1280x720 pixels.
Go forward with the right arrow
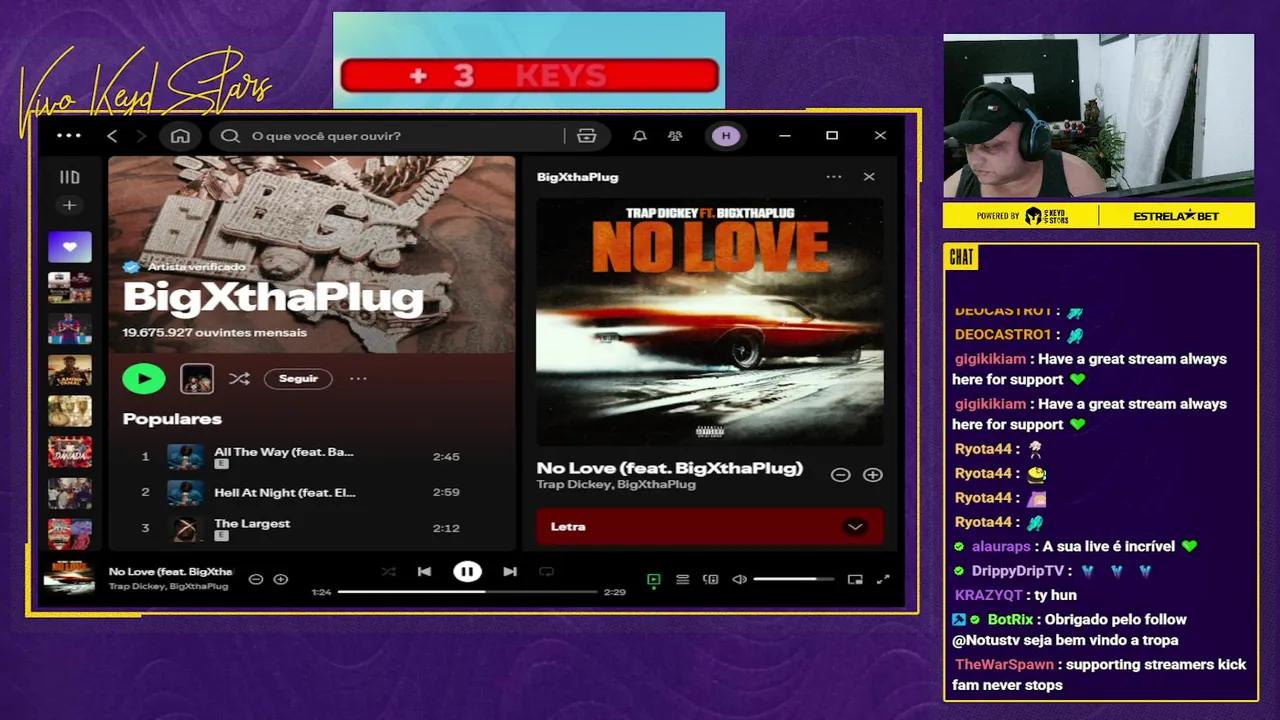[x=141, y=135]
